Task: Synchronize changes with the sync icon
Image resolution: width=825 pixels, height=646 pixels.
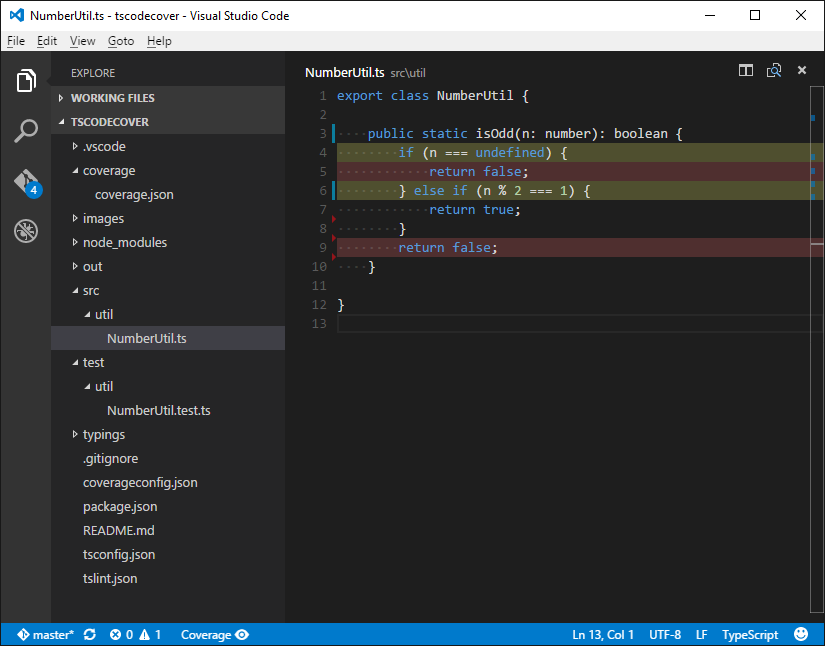Action: tap(89, 635)
